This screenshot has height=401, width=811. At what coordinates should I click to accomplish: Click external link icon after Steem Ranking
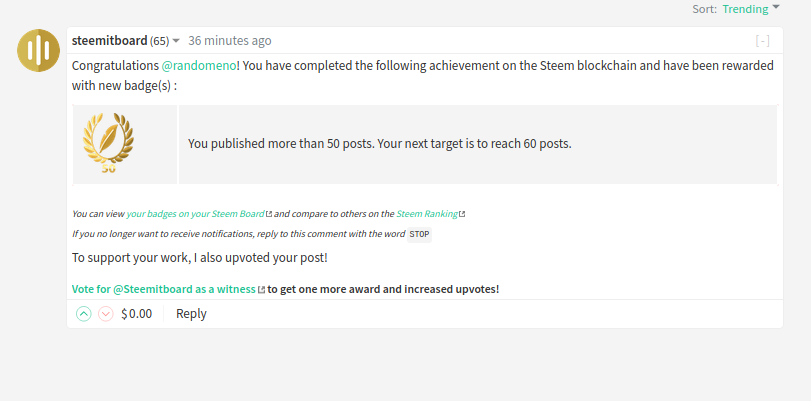462,214
